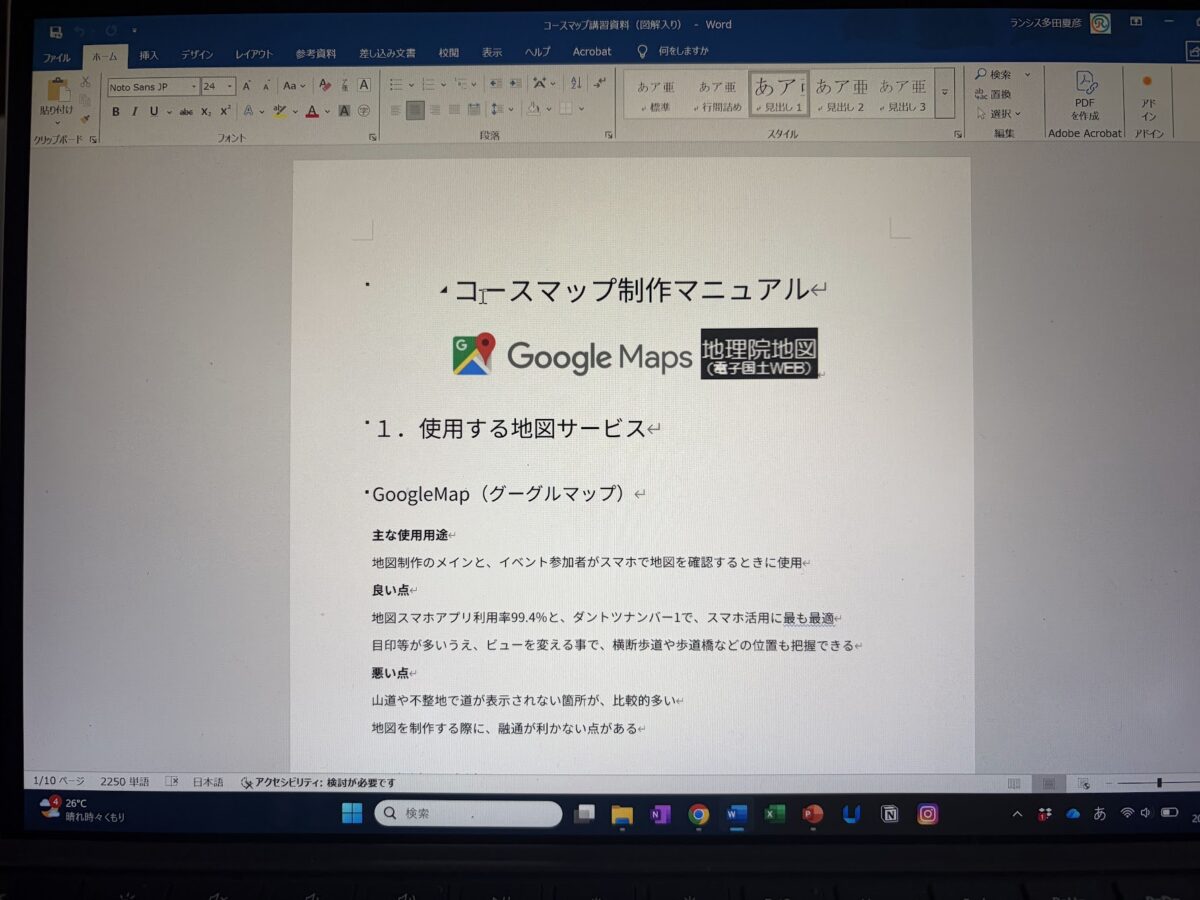
Task: Toggle Bold formatting
Action: tap(116, 112)
